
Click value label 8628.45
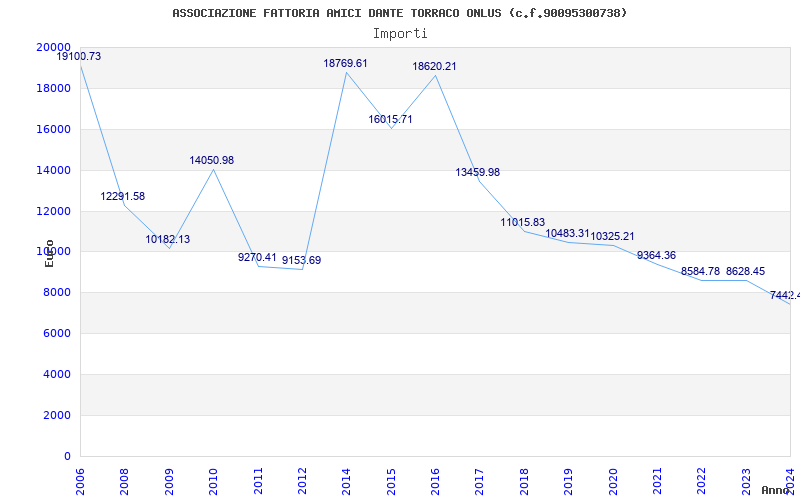point(745,271)
